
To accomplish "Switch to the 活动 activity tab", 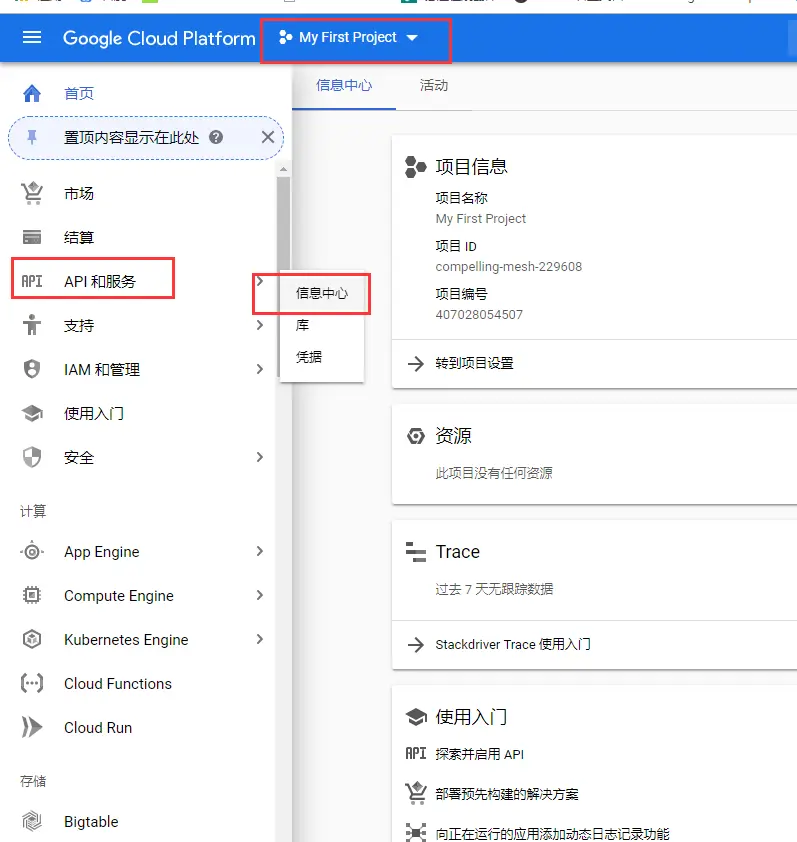I will tap(434, 85).
